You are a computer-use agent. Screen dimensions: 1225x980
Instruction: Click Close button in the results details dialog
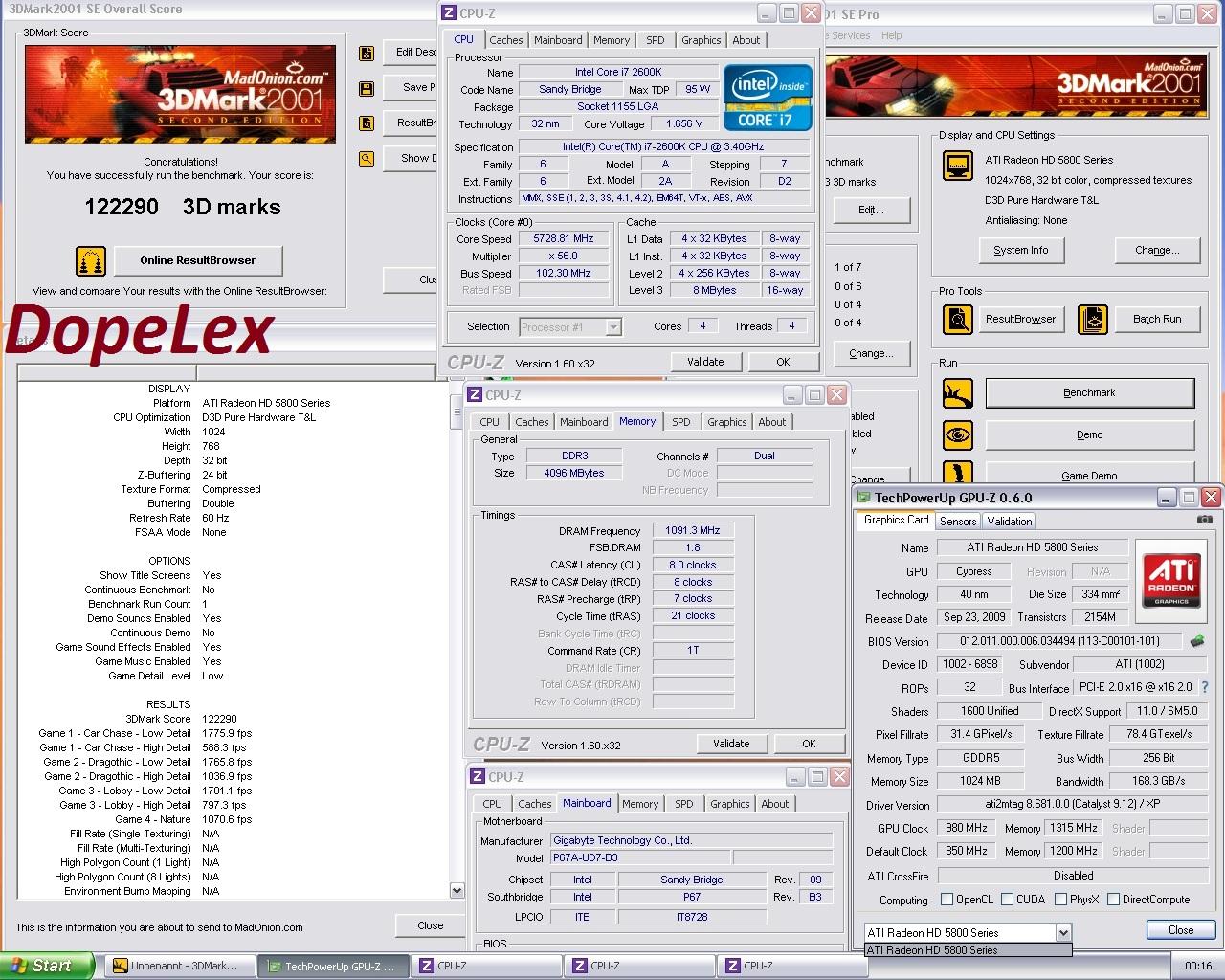point(431,925)
